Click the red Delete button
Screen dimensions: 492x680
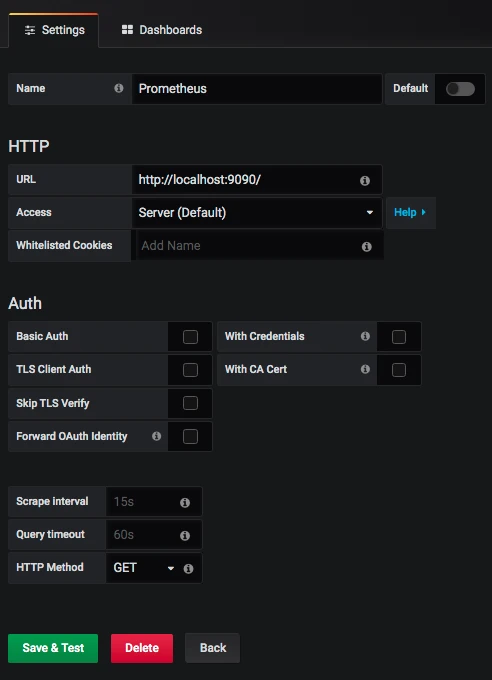click(x=142, y=648)
